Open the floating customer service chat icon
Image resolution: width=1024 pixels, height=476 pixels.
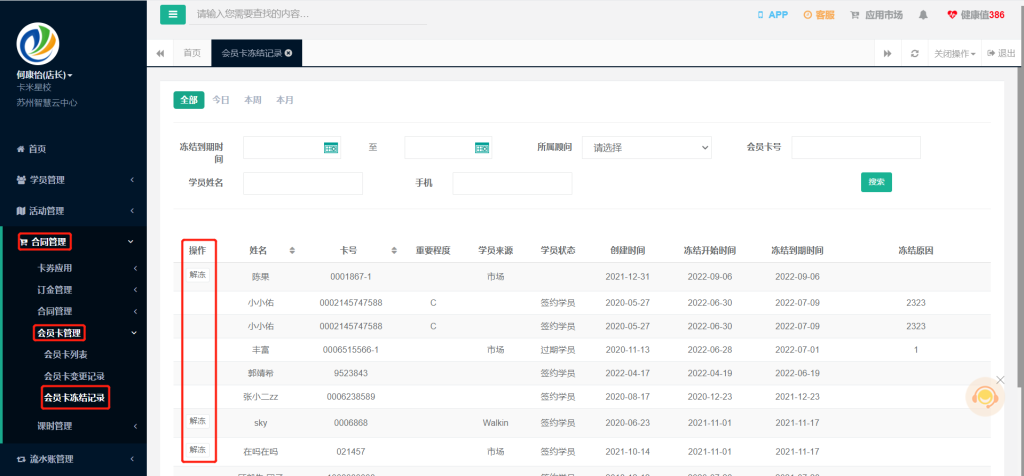point(985,396)
